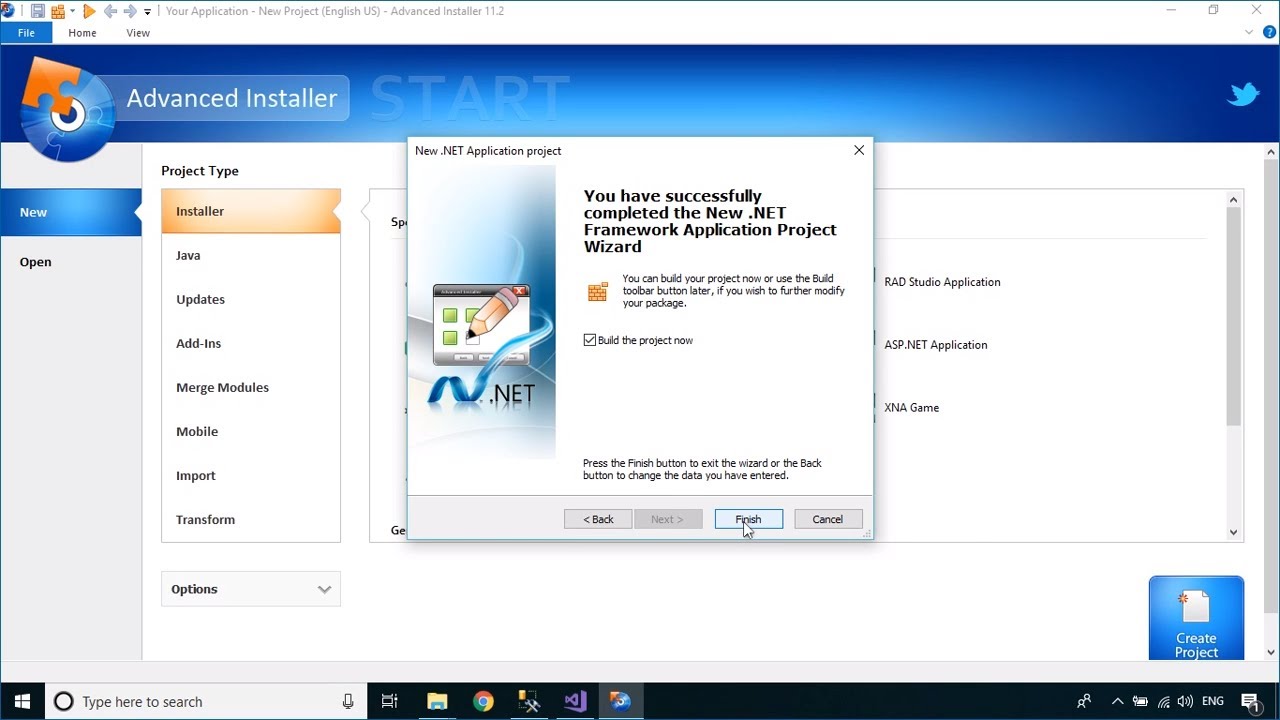Select ASP.NET Application template
The height and width of the screenshot is (720, 1280).
[936, 345]
